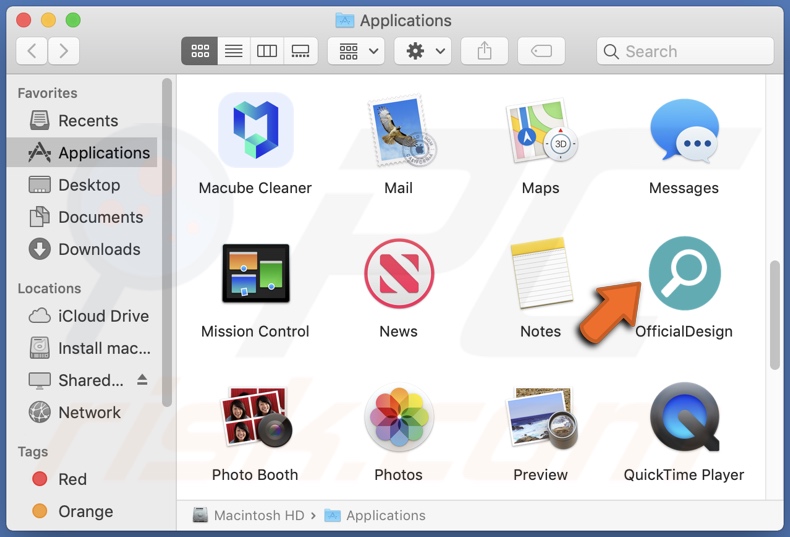Minimize the window with yellow button
Viewport: 790px width, 537px height.
pos(48,20)
